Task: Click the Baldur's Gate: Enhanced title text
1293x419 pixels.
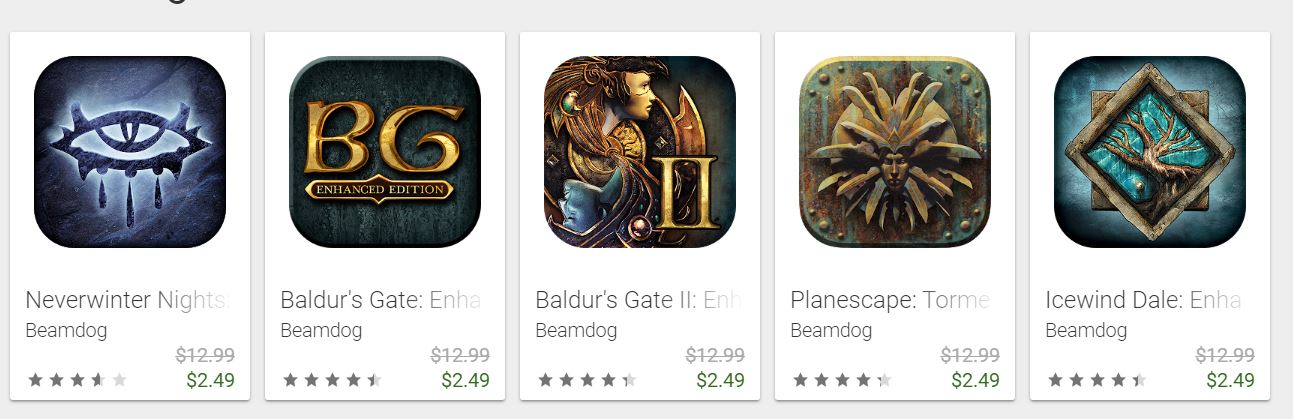Action: click(x=381, y=300)
